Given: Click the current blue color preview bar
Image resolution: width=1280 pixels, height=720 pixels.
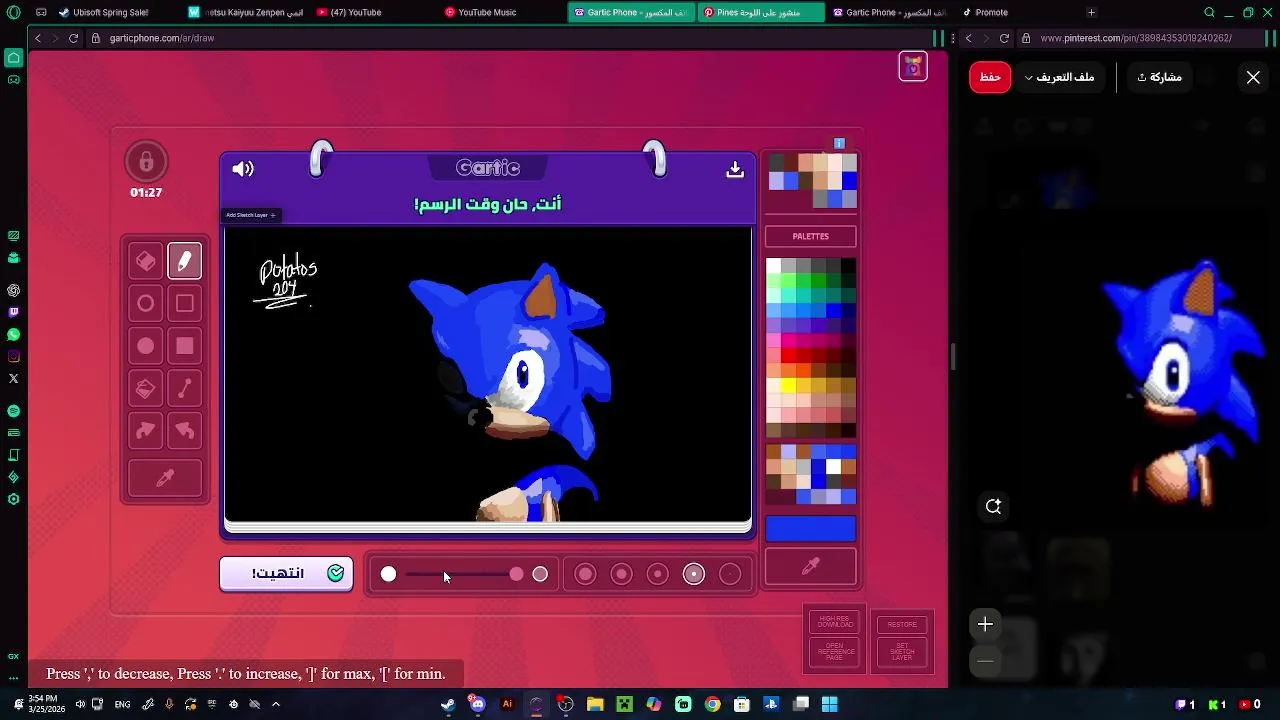Looking at the screenshot, I should click(811, 529).
